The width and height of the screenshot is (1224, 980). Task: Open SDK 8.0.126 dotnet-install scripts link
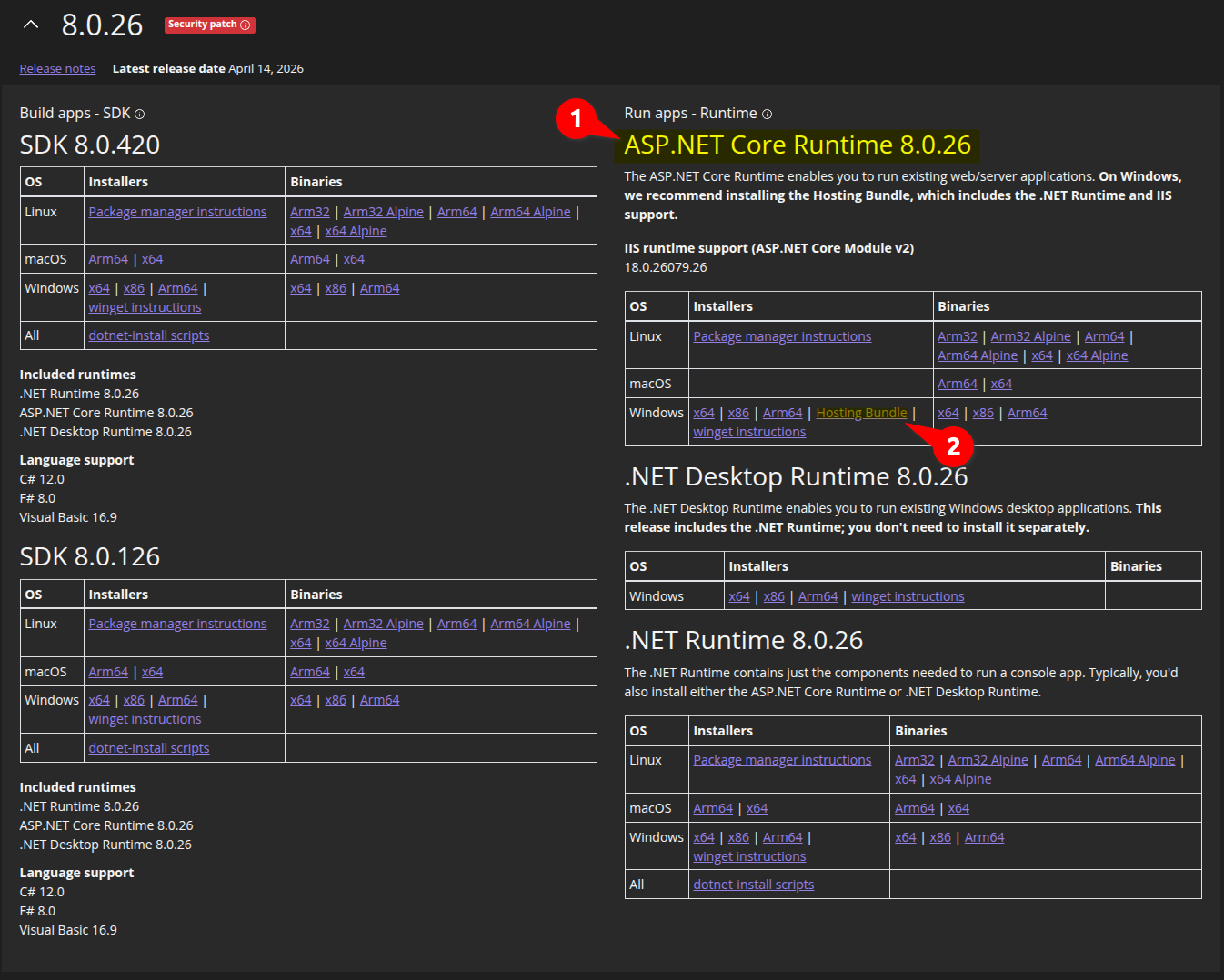click(148, 748)
